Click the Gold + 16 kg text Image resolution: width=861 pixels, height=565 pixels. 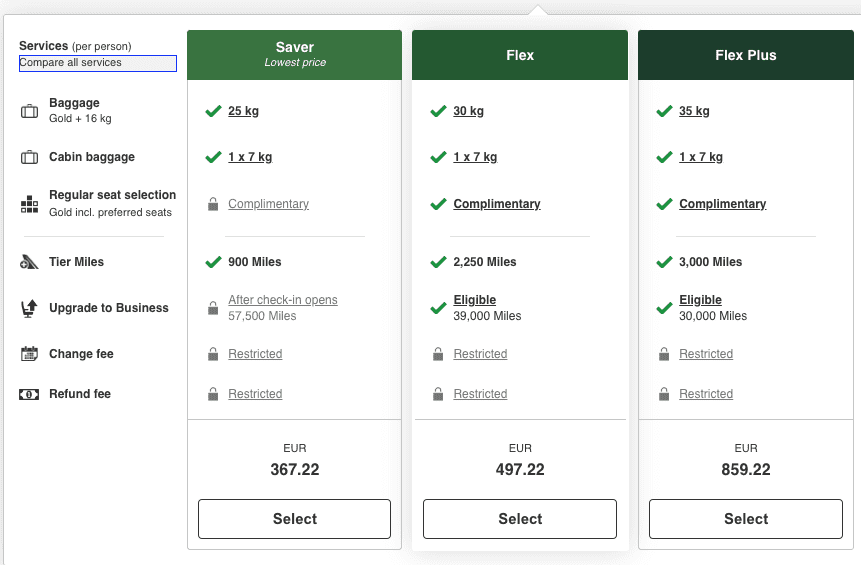[x=80, y=119]
